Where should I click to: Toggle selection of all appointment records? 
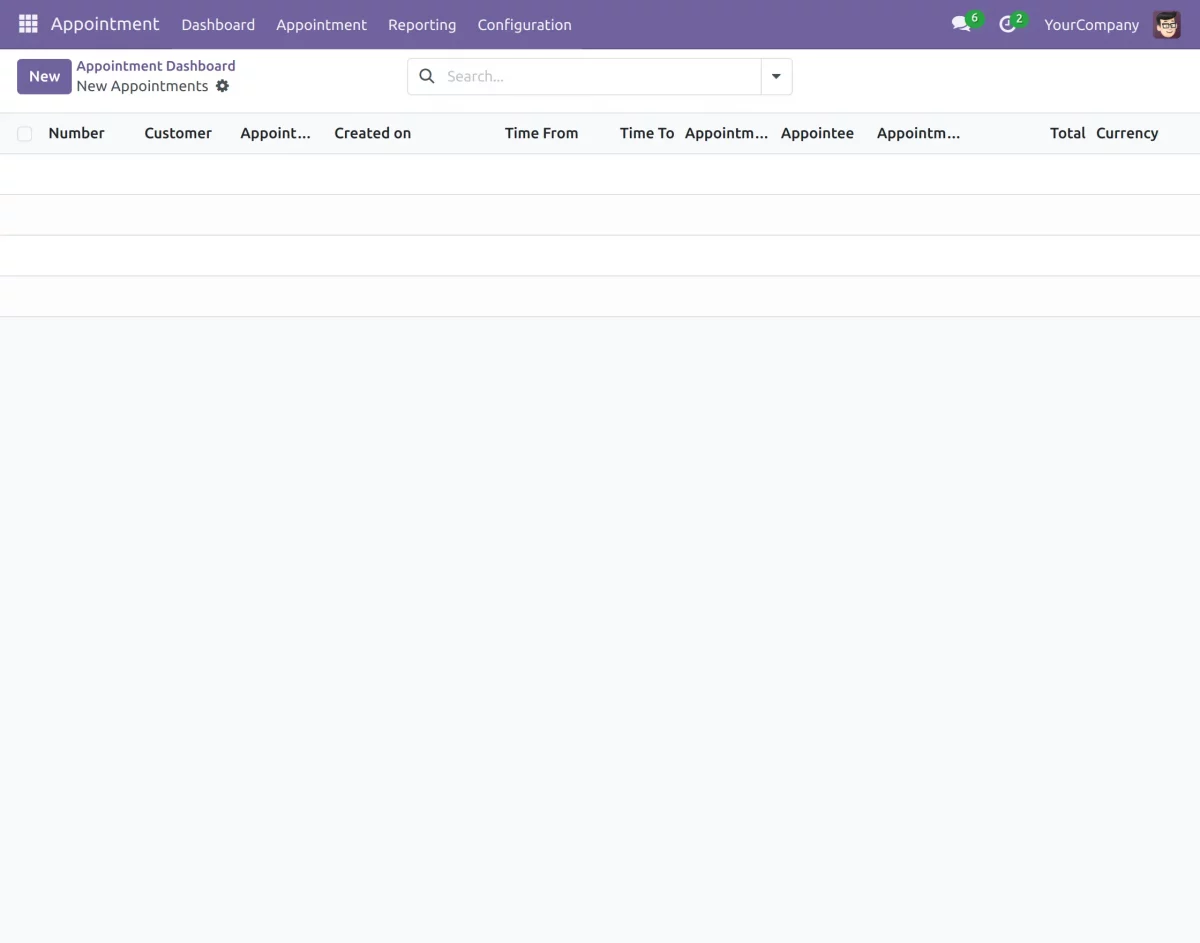click(x=24, y=133)
